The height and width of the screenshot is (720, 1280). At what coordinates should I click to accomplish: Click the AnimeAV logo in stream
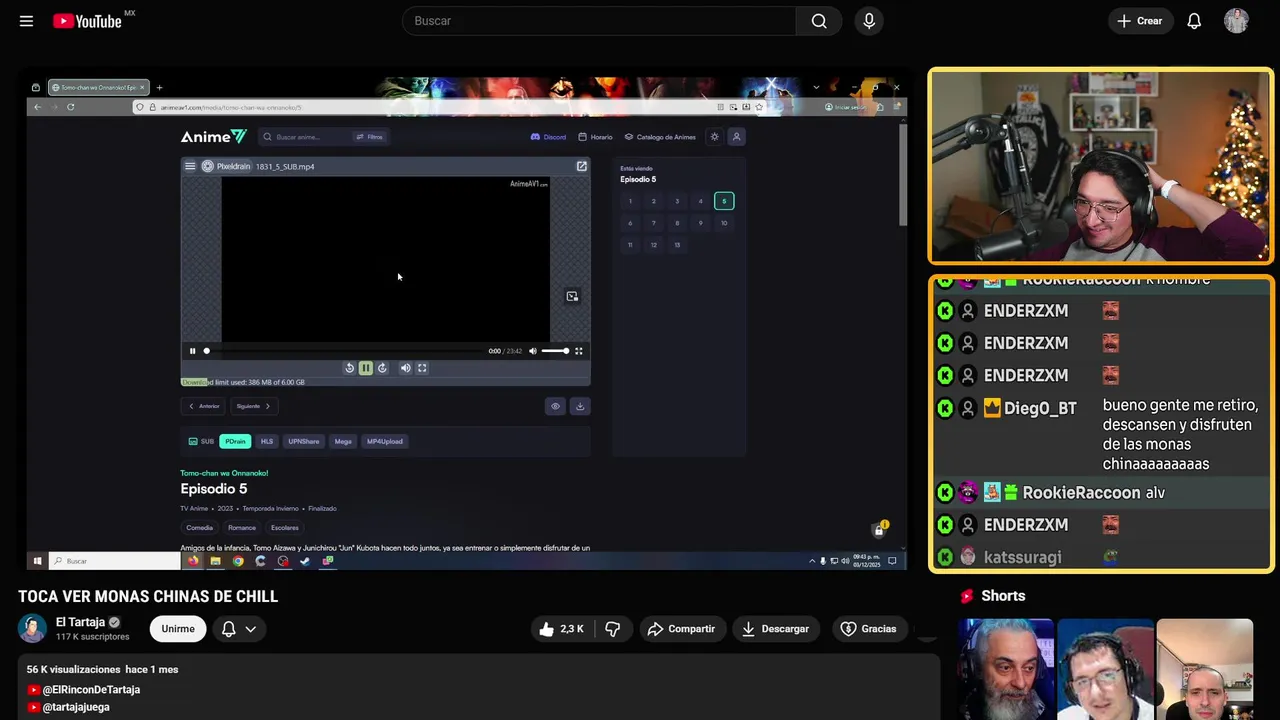pos(213,137)
